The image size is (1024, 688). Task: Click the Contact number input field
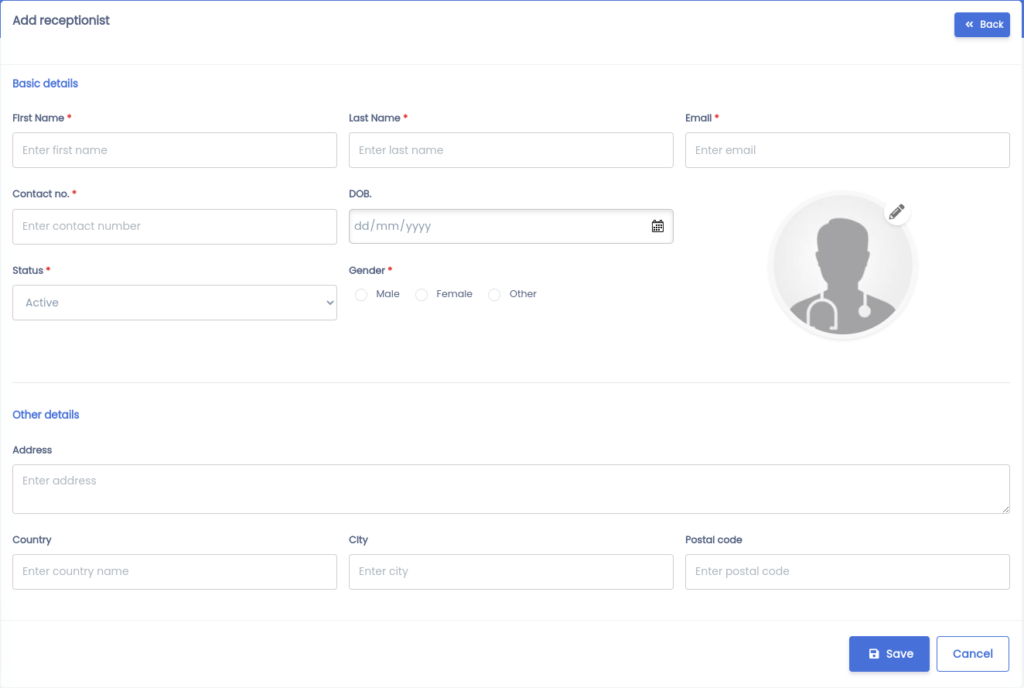point(174,227)
